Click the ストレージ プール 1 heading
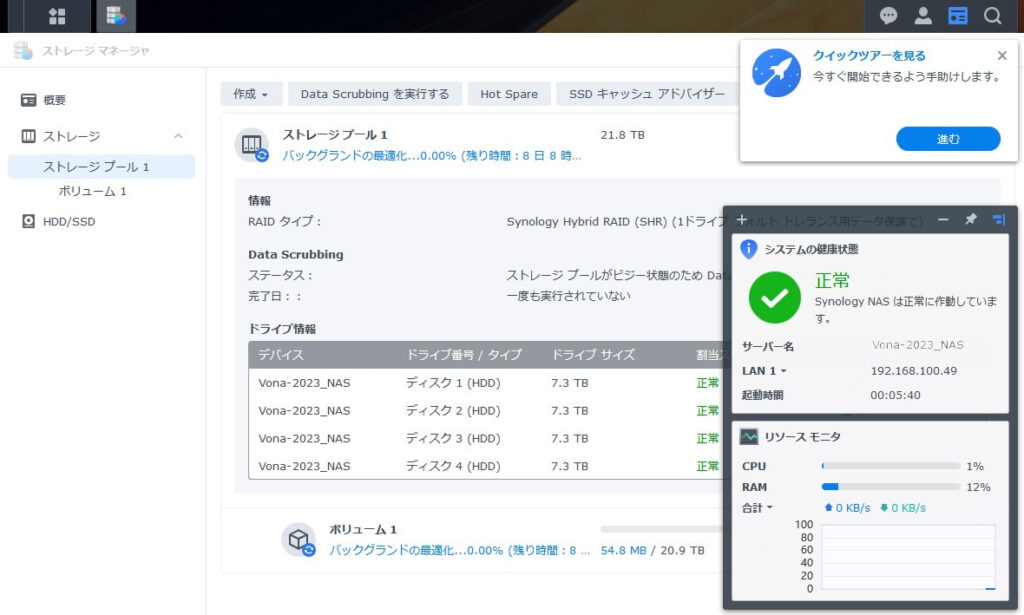Image resolution: width=1024 pixels, height=615 pixels. coord(335,134)
